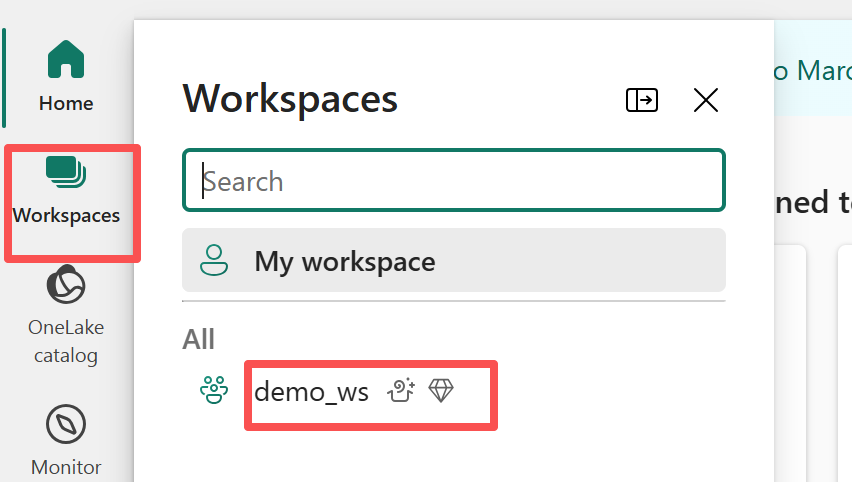The width and height of the screenshot is (852, 482).
Task: Open Workspaces from the left navigation
Action: pos(66,191)
